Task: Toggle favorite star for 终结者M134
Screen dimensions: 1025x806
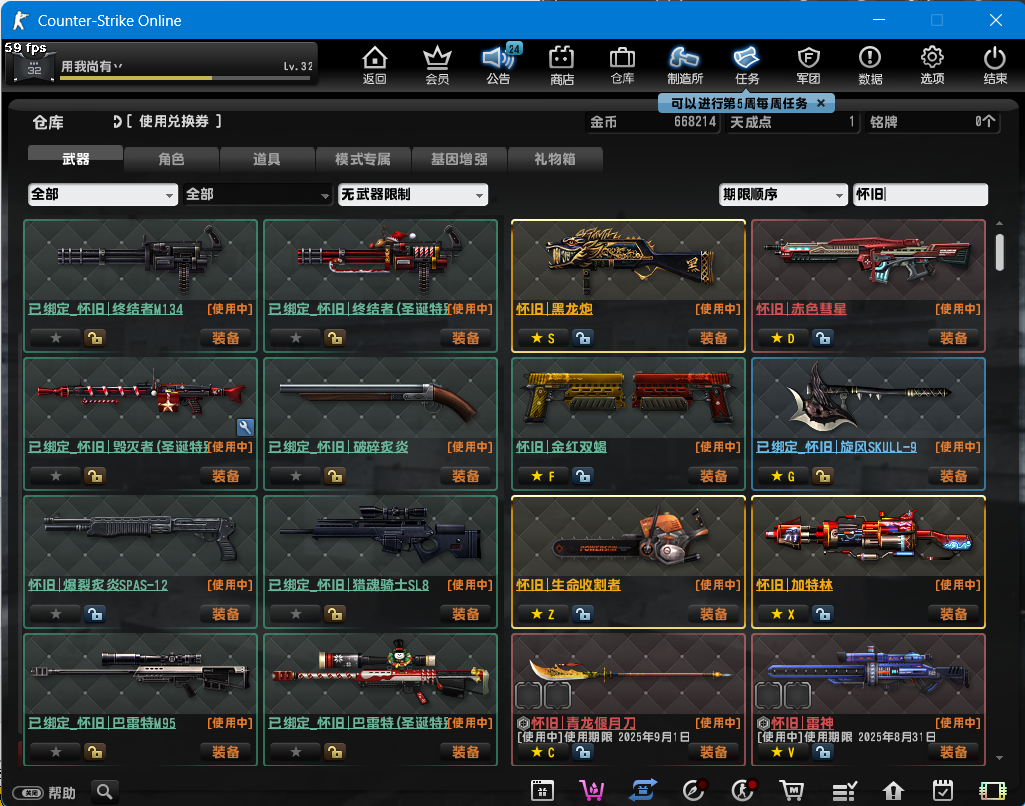Action: (x=56, y=338)
